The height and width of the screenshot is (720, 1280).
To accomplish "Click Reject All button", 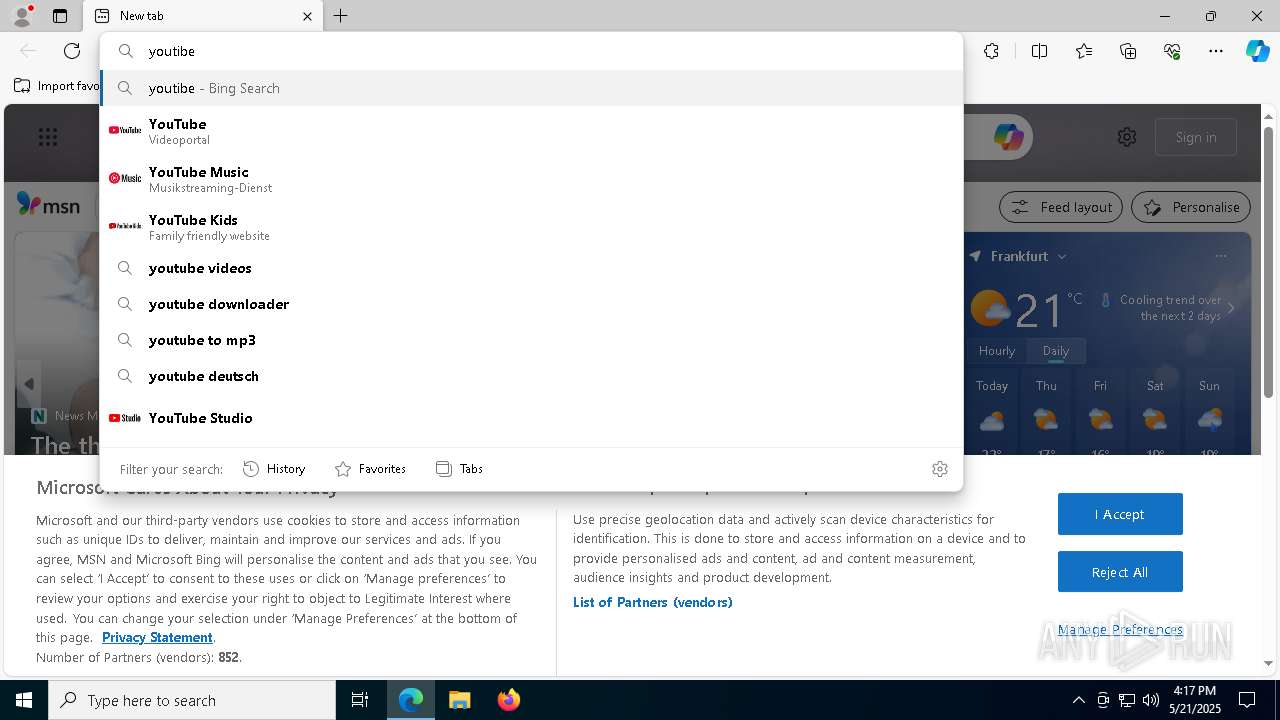I will (1120, 572).
